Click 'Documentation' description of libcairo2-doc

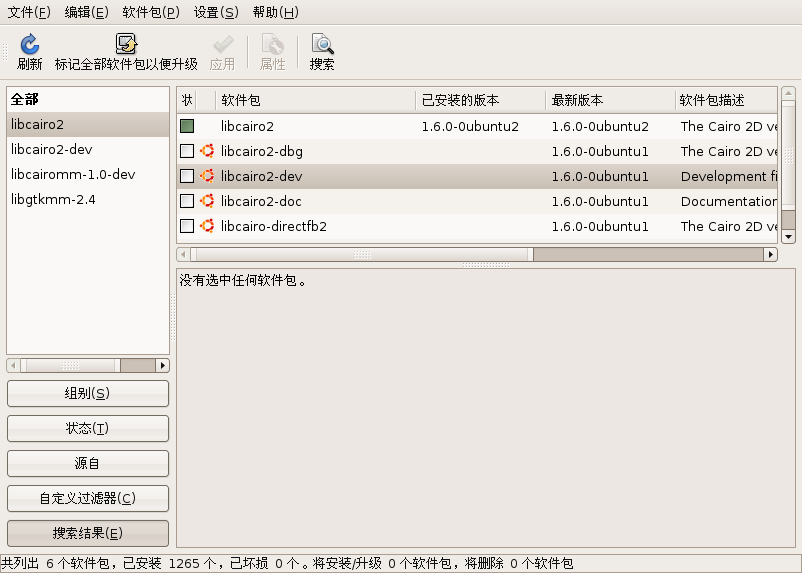[729, 202]
